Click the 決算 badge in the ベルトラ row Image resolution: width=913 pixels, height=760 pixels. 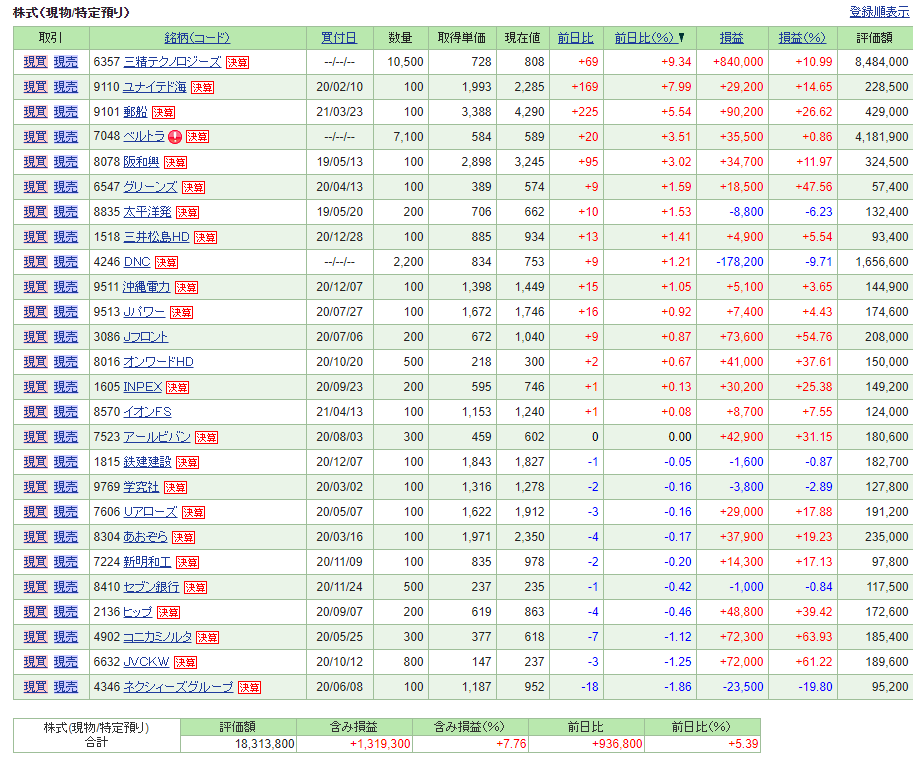tap(197, 137)
